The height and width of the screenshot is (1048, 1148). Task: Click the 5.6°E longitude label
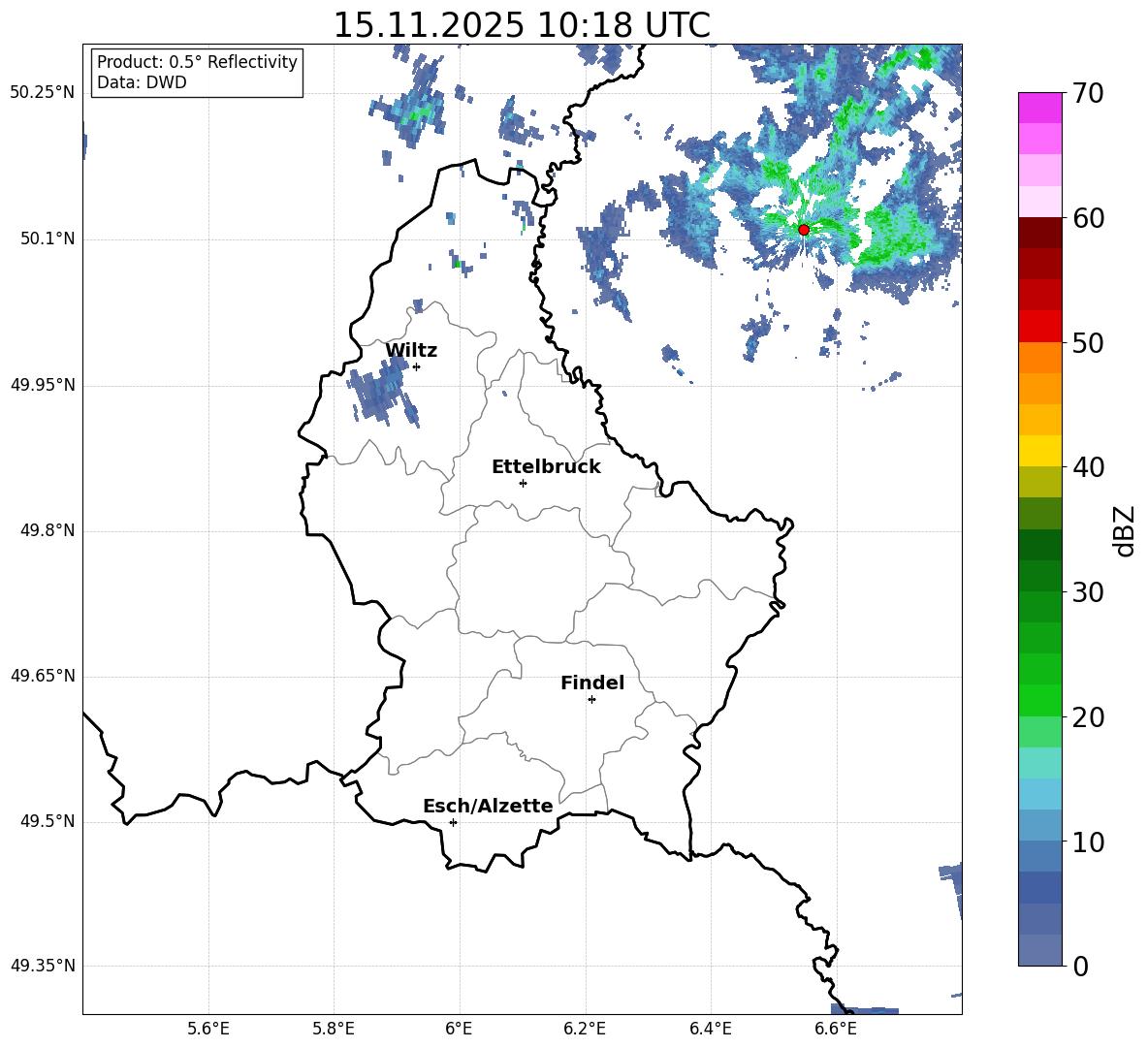coord(208,1029)
